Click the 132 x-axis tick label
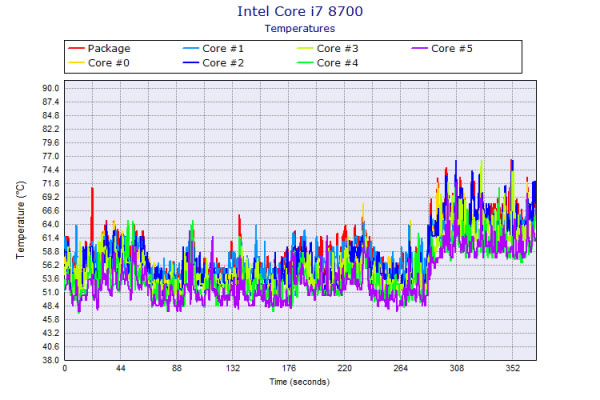The image size is (600, 400). click(233, 368)
